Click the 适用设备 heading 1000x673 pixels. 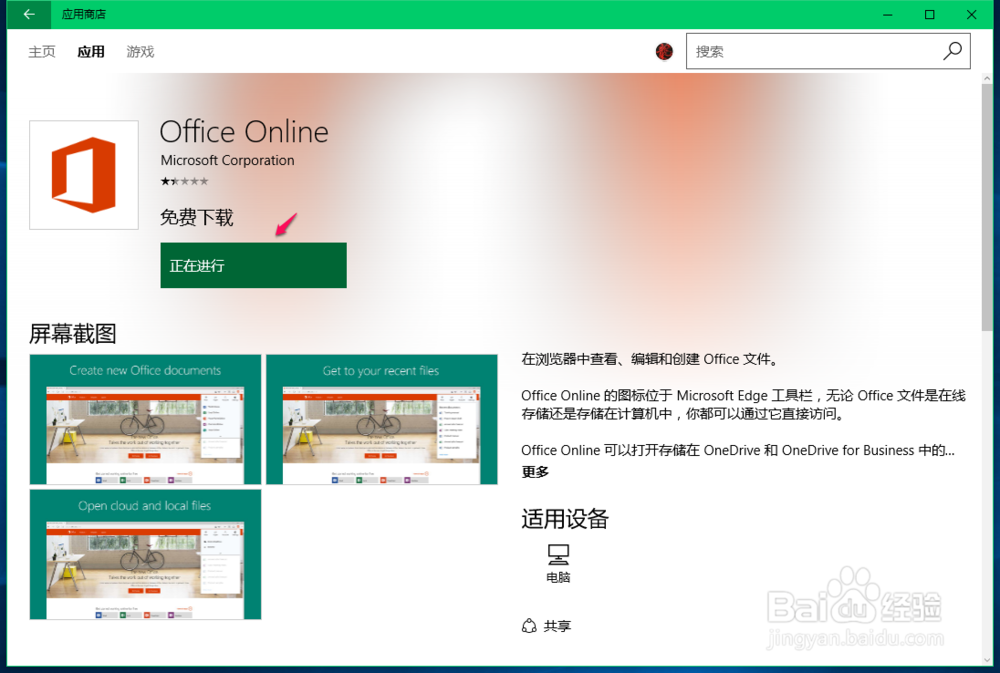(x=565, y=519)
